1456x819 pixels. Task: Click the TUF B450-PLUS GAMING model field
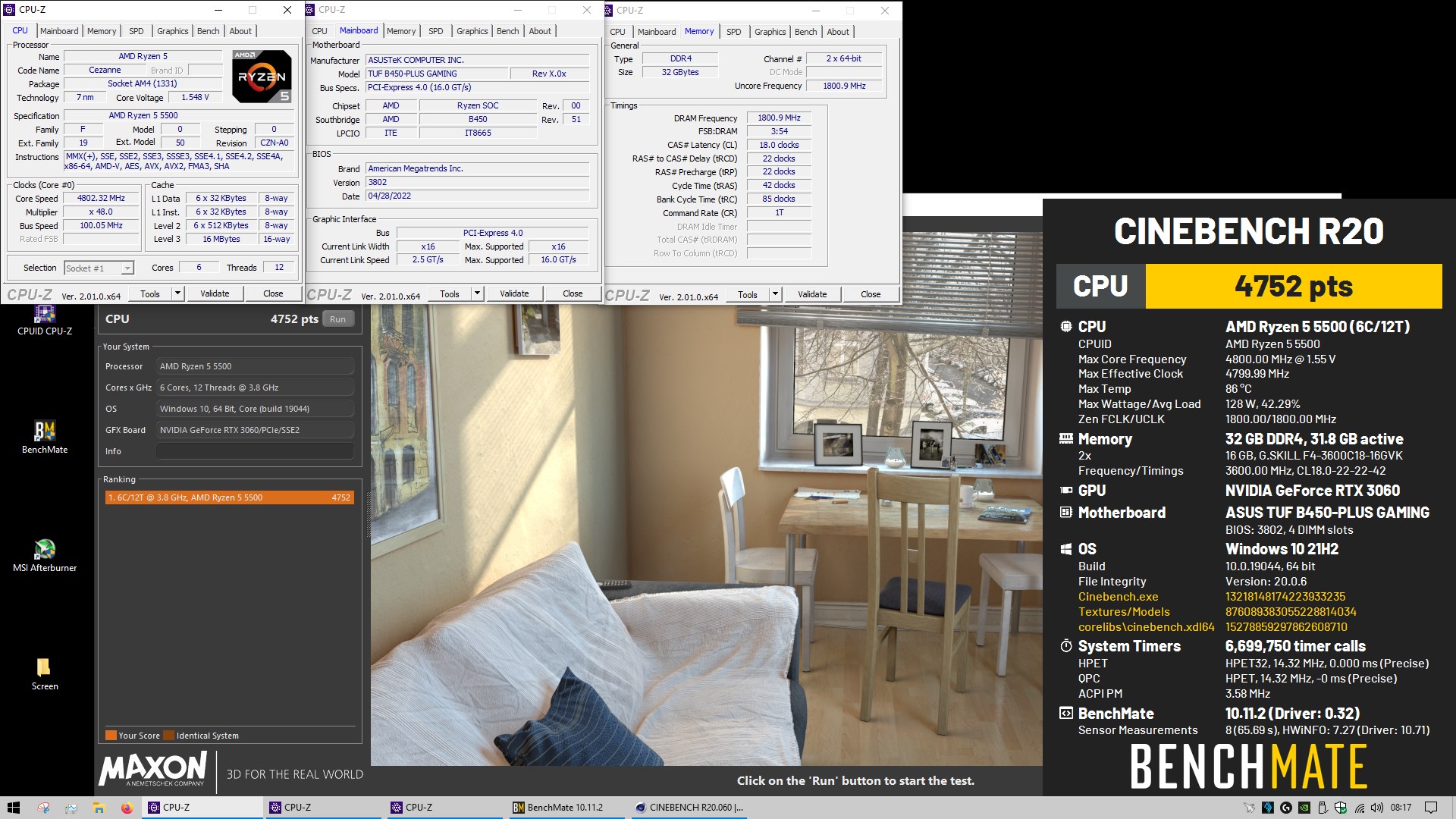click(436, 74)
